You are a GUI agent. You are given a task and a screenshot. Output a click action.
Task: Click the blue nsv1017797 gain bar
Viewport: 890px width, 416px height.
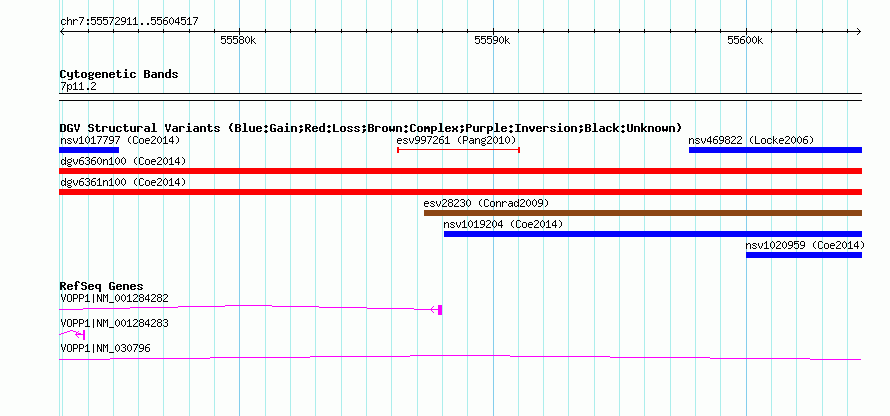point(89,150)
